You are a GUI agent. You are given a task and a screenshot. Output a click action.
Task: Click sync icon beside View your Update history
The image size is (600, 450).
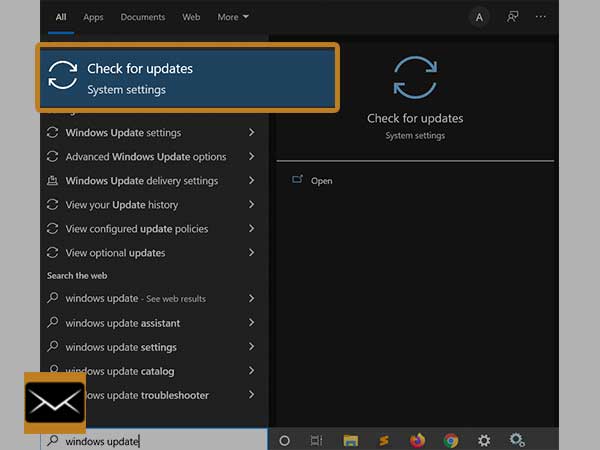point(52,204)
